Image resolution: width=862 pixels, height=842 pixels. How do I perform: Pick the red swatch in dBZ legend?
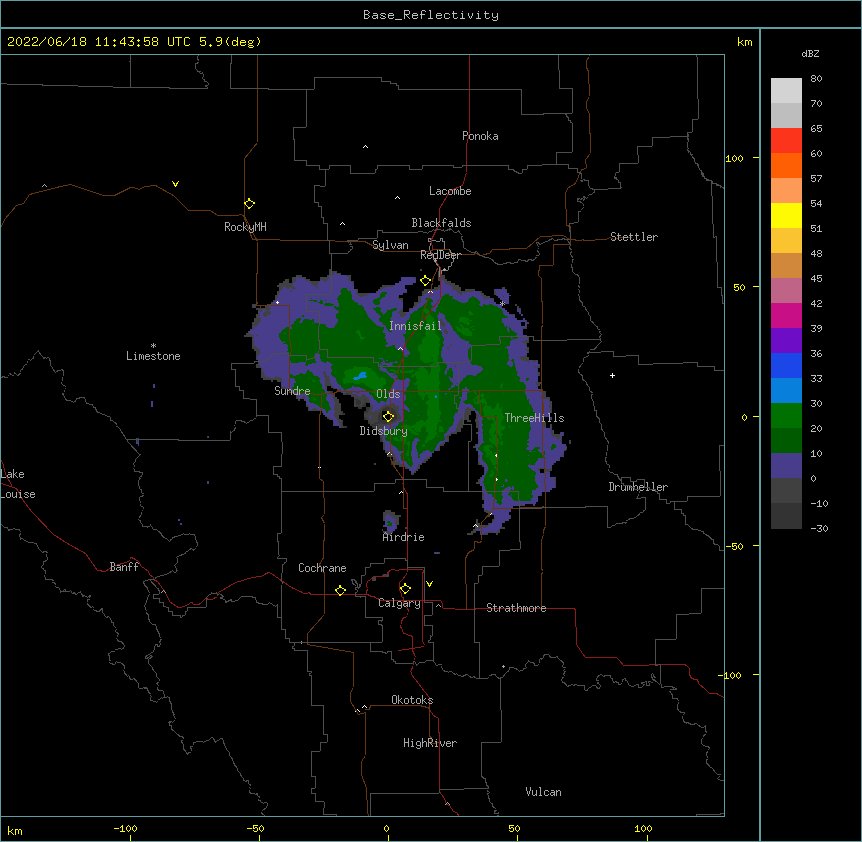point(786,141)
